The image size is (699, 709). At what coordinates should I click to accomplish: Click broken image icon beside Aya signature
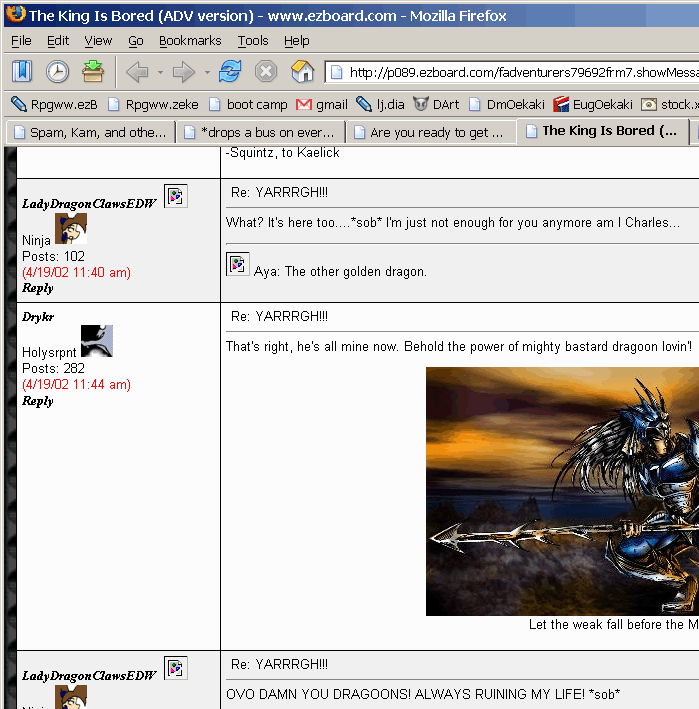tap(238, 264)
